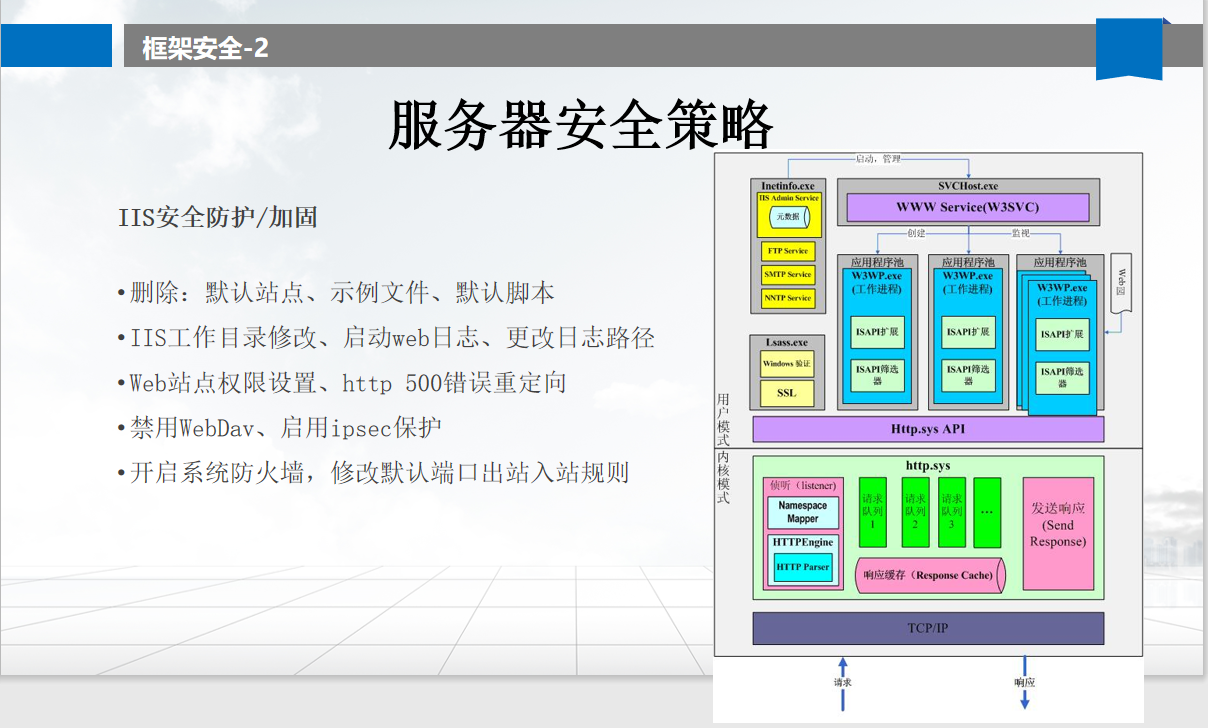This screenshot has width=1208, height=728.
Task: Click the '创建' connector label
Action: (917, 233)
